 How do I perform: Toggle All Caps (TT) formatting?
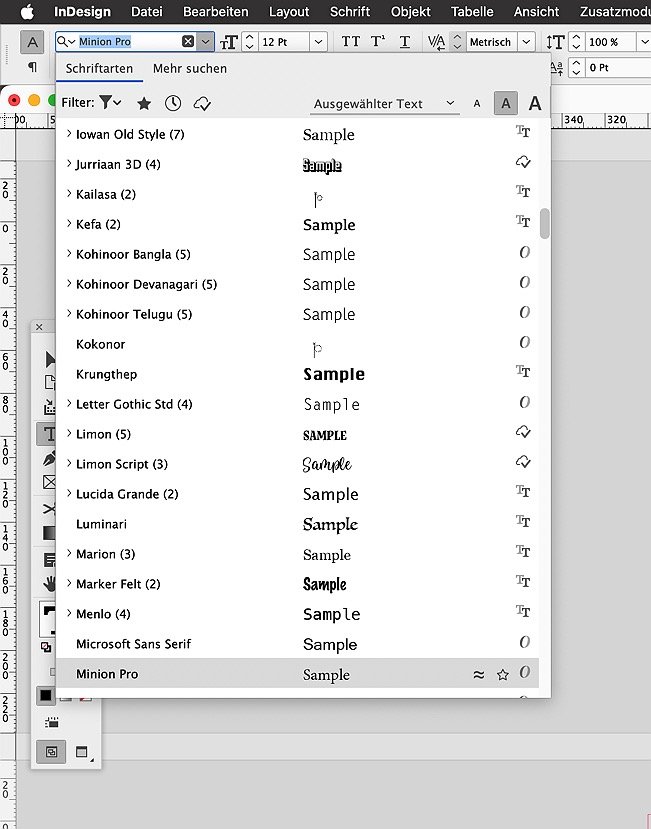point(350,42)
